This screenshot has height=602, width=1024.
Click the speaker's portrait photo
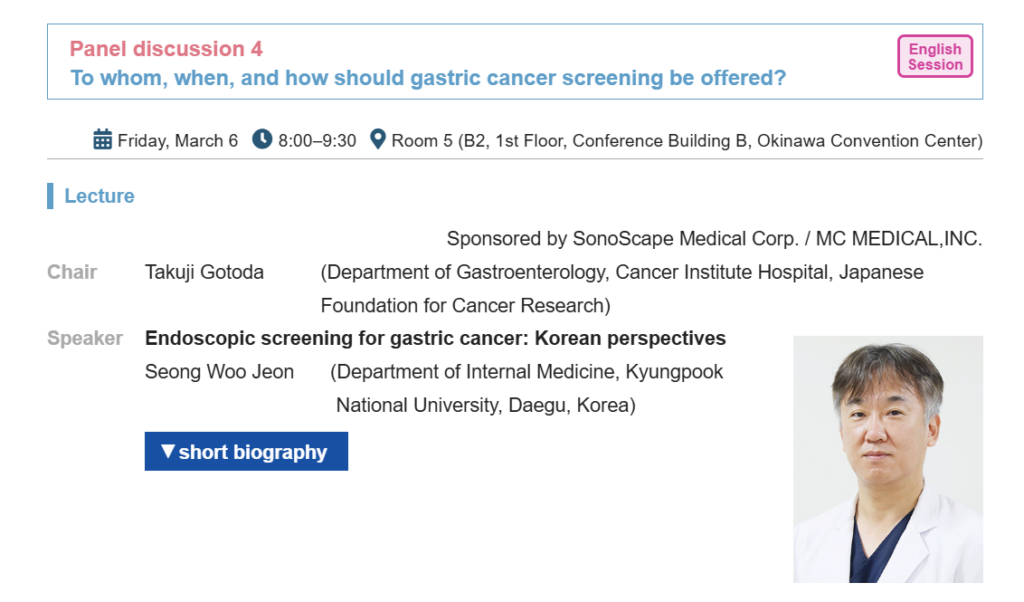pyautogui.click(x=887, y=459)
